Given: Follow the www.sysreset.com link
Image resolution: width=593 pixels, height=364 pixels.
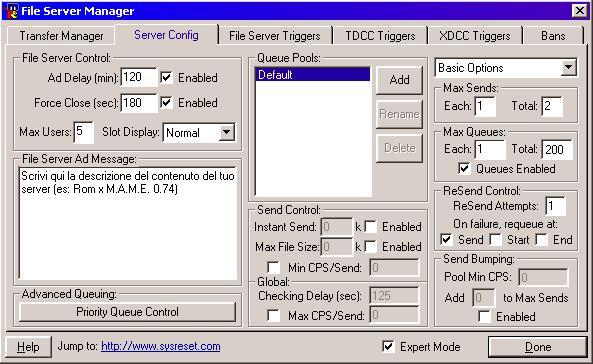Looking at the screenshot, I should coord(161,346).
